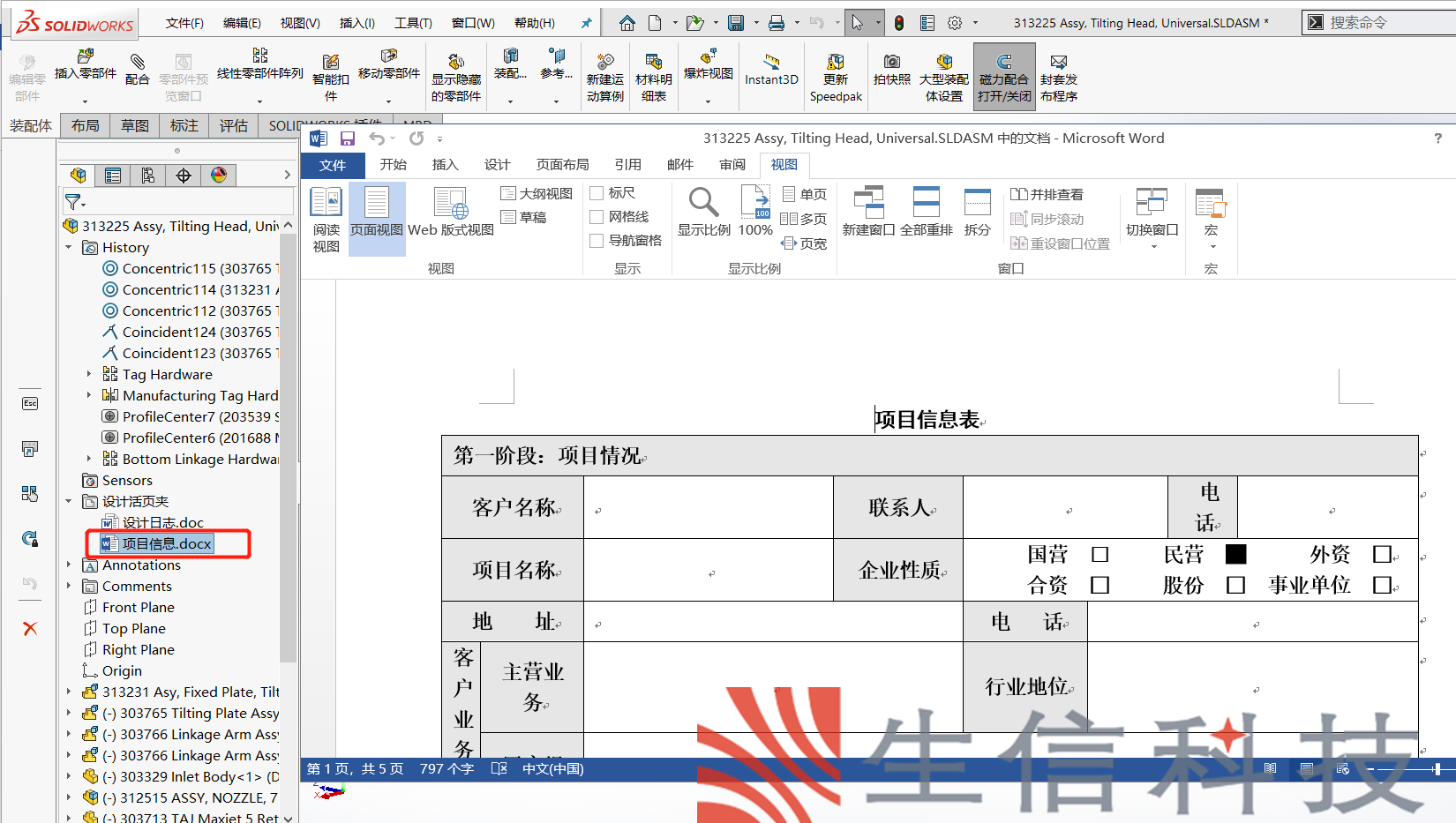Open SolidWorks Options gear icon
This screenshot has width=1456, height=823.
click(955, 23)
